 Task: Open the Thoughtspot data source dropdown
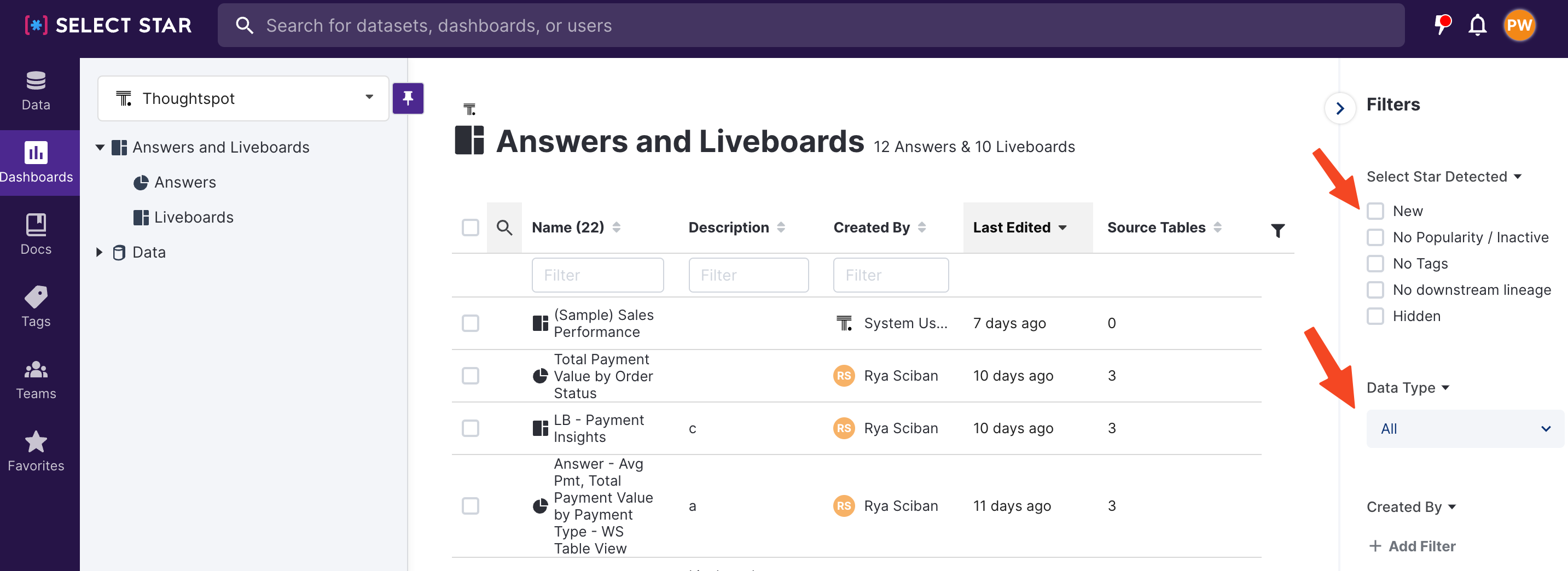pos(243,98)
